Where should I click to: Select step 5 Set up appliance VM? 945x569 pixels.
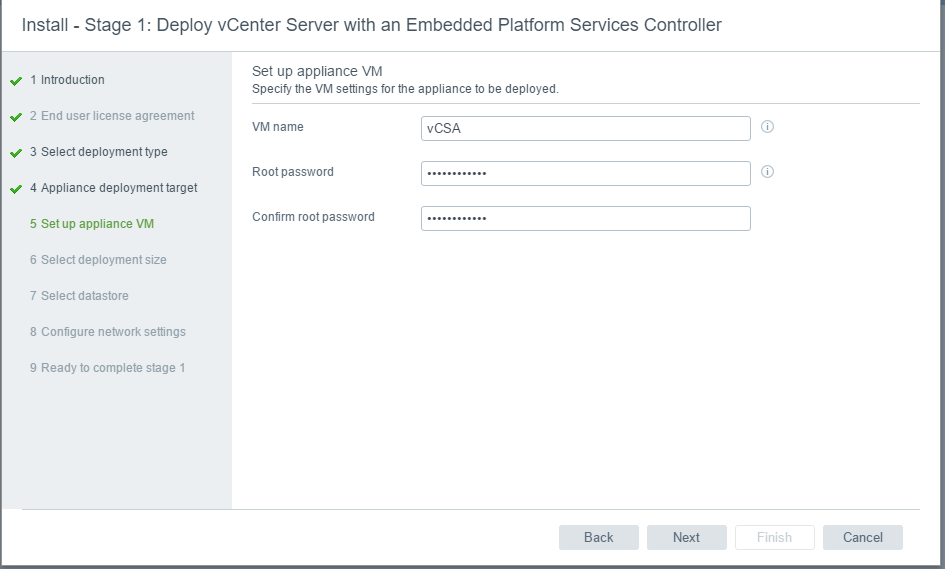click(92, 224)
